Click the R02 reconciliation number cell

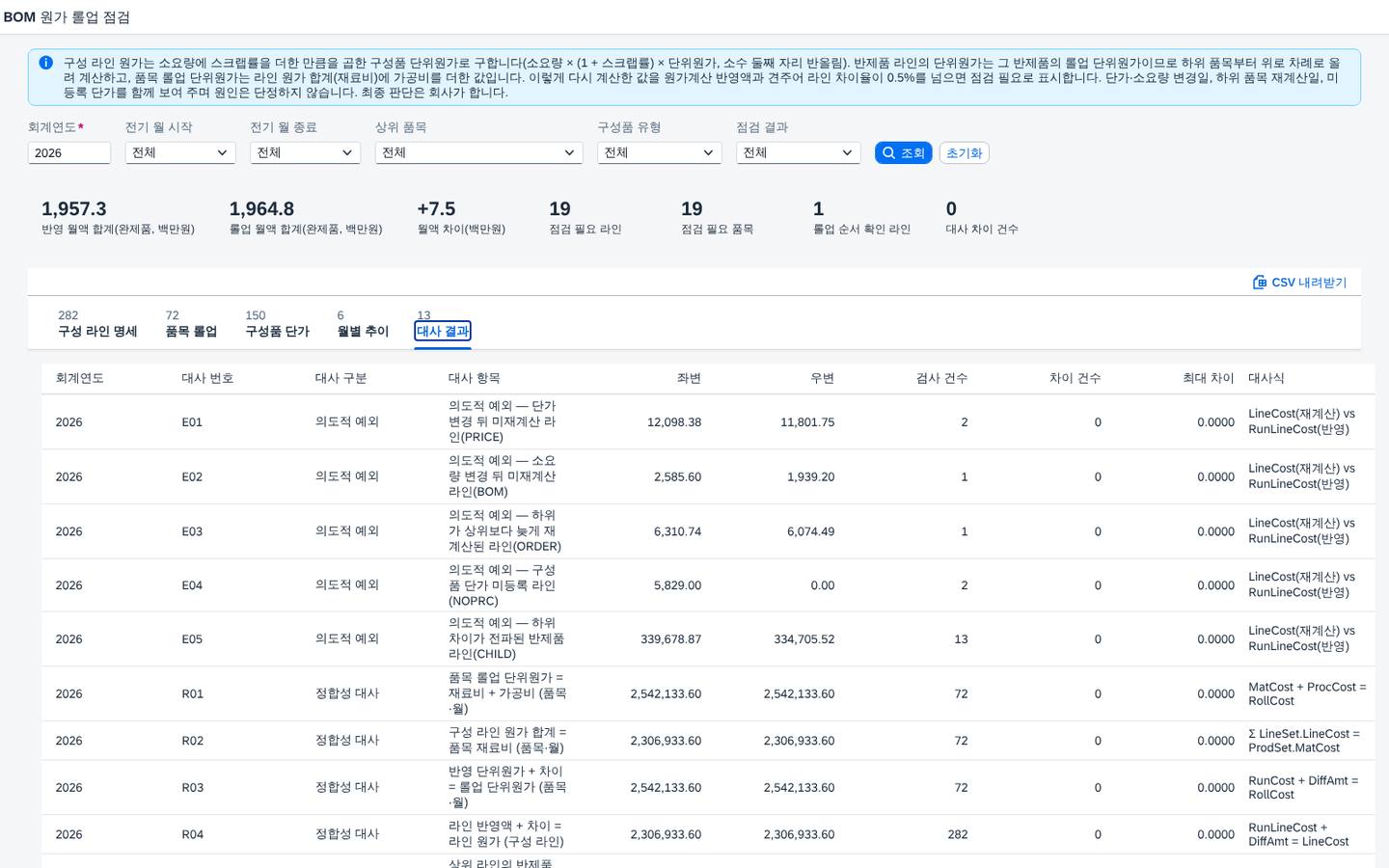192,741
